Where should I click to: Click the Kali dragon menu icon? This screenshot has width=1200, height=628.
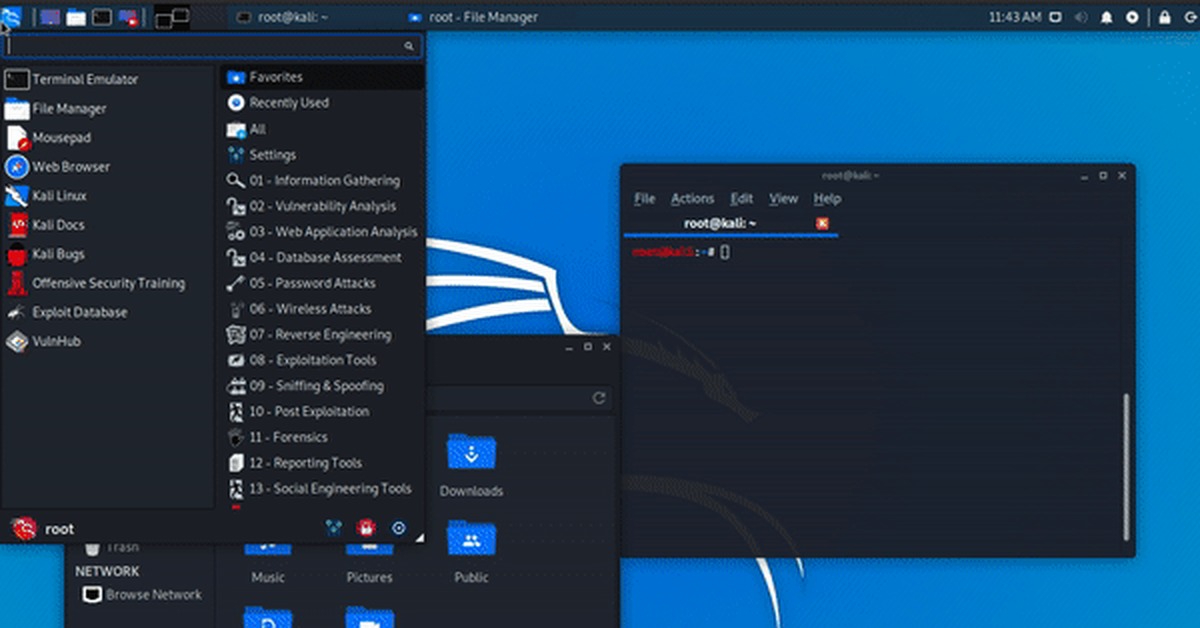coord(12,17)
